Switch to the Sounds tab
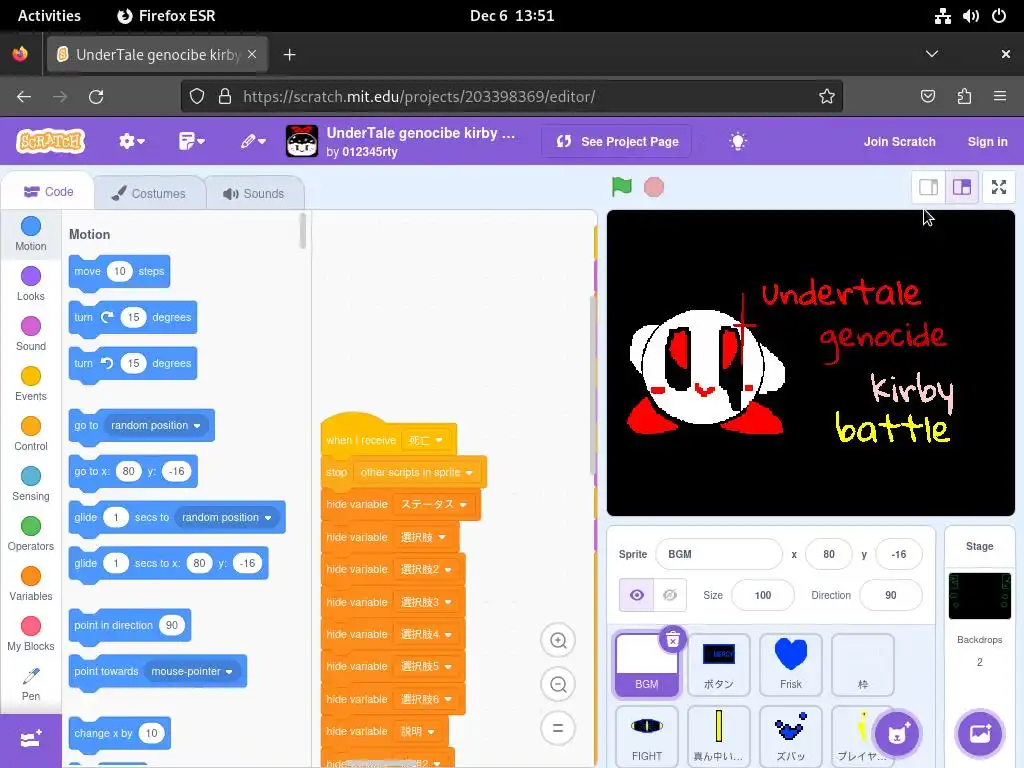 [254, 193]
